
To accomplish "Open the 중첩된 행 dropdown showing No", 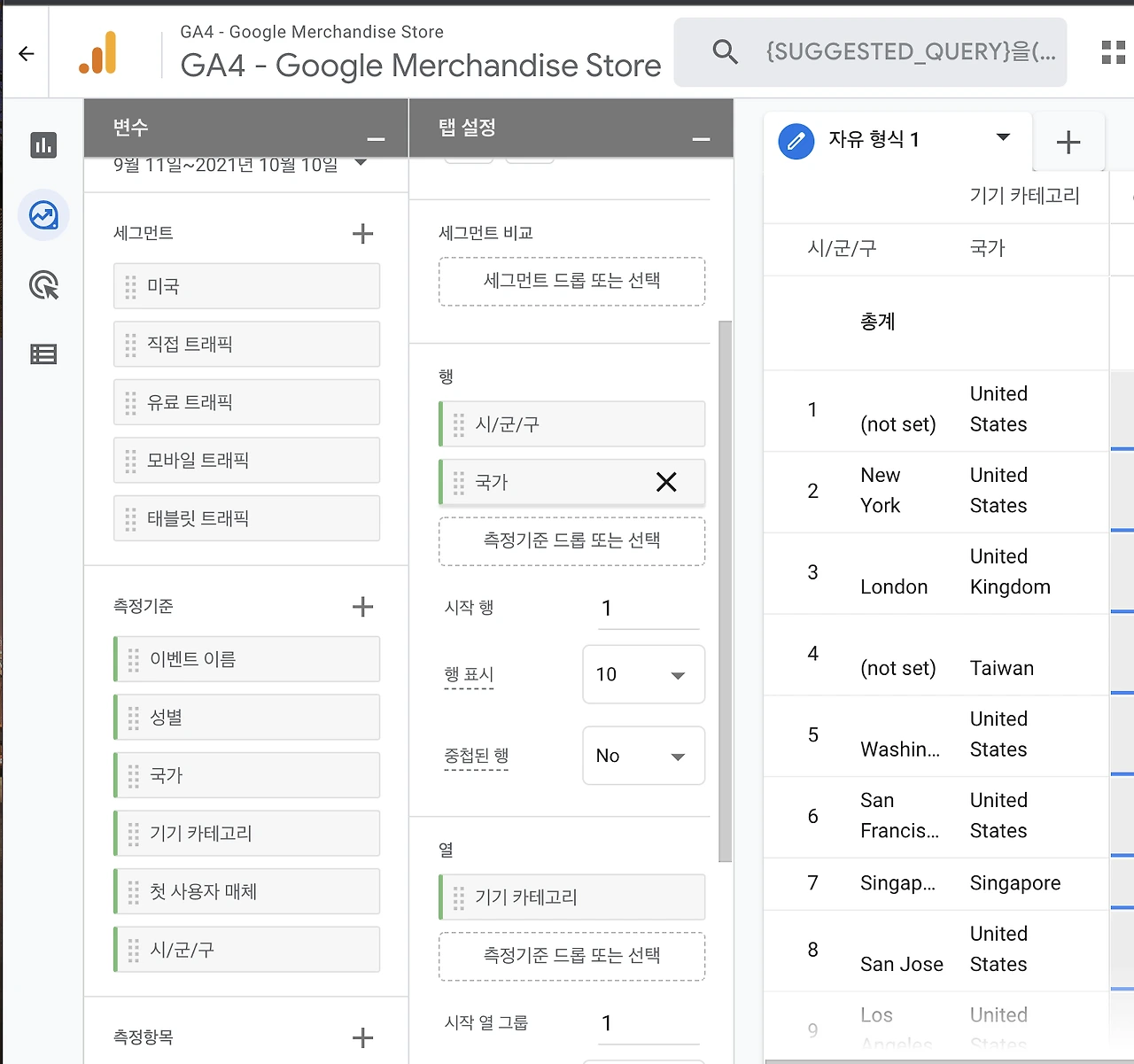I will pos(644,756).
